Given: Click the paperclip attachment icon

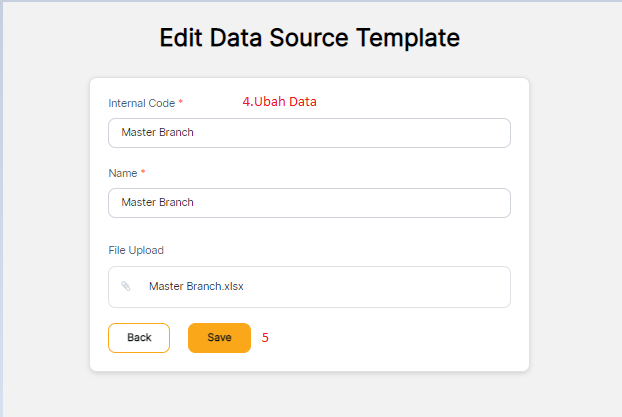Looking at the screenshot, I should click(126, 286).
